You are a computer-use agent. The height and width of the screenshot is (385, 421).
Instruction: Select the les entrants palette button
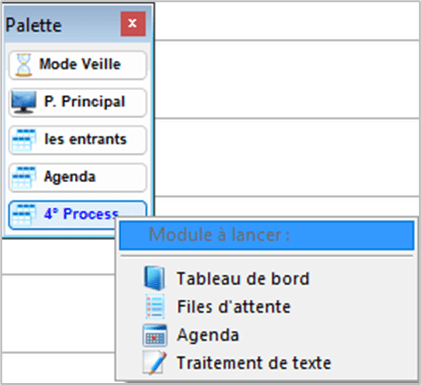click(77, 140)
